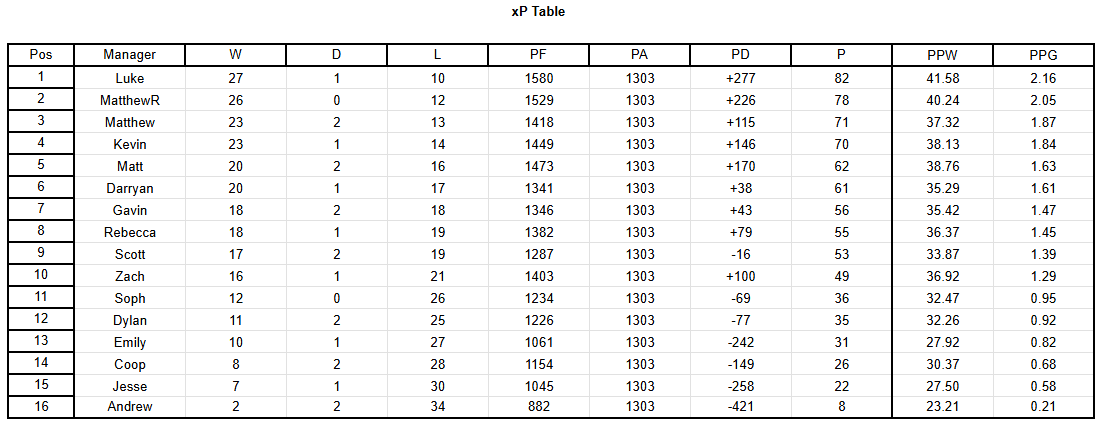Select the PD column header
The height and width of the screenshot is (422, 1097).
[741, 55]
